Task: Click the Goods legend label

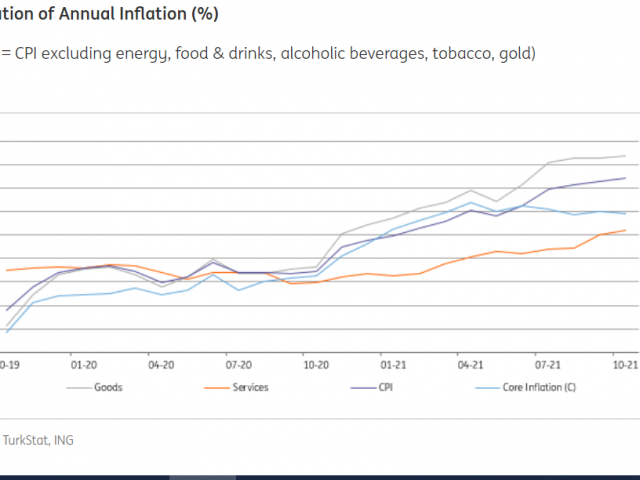Action: click(109, 387)
